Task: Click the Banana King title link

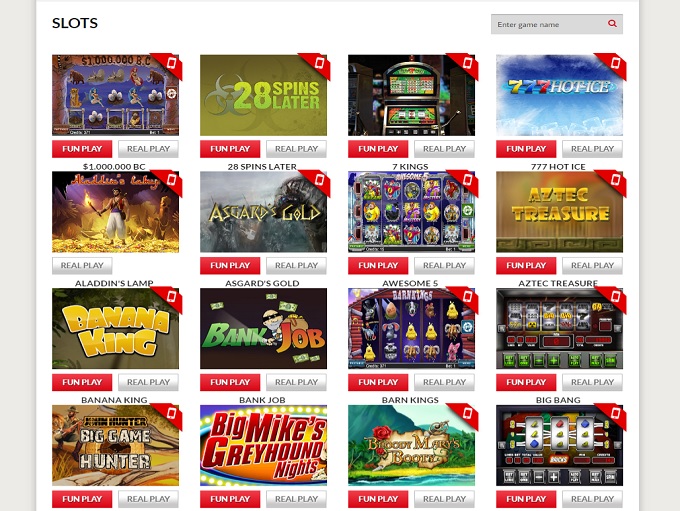Action: tap(114, 400)
